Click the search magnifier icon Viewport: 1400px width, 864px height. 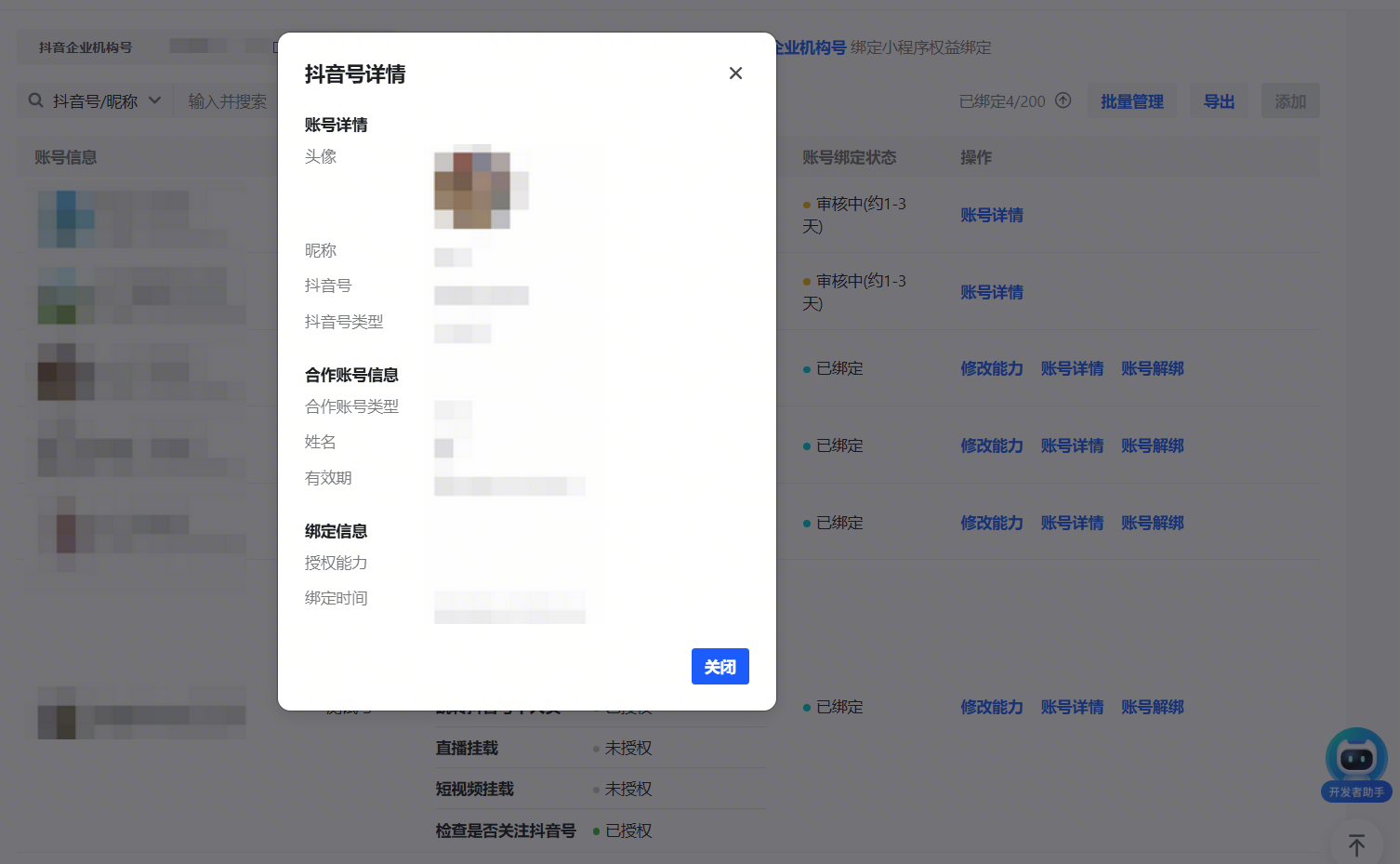[36, 100]
